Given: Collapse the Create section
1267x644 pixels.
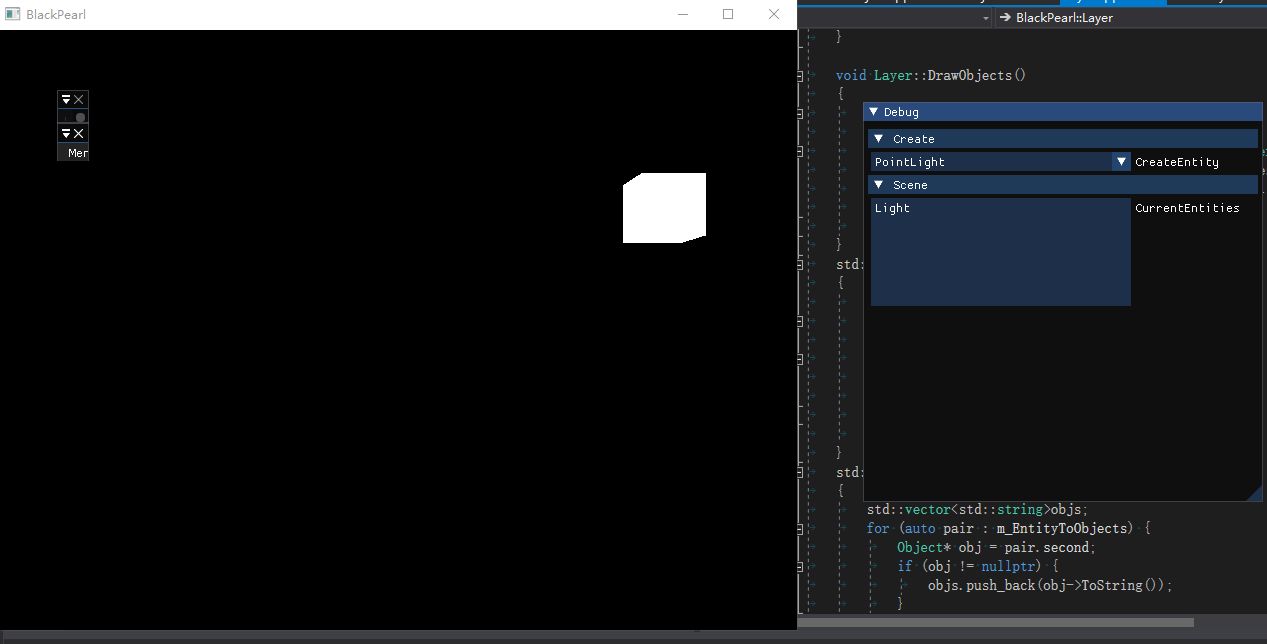Looking at the screenshot, I should [879, 138].
